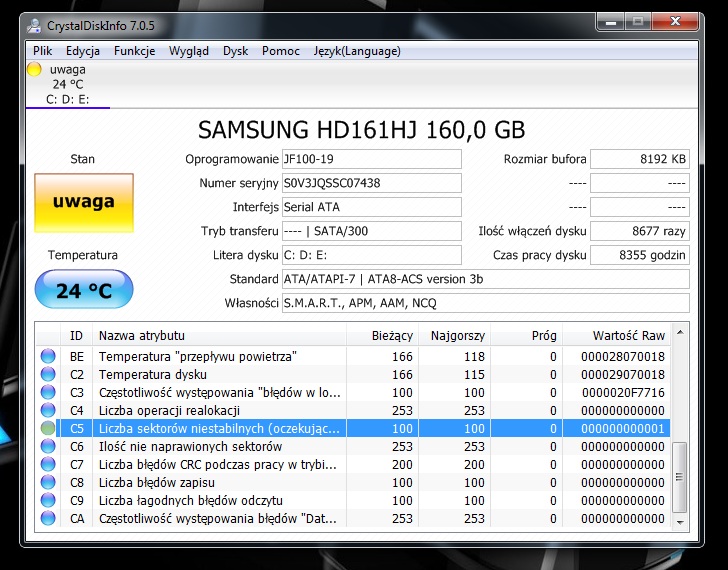The image size is (728, 570).
Task: Click the Interfejs field Serial ATA
Action: pos(371,207)
